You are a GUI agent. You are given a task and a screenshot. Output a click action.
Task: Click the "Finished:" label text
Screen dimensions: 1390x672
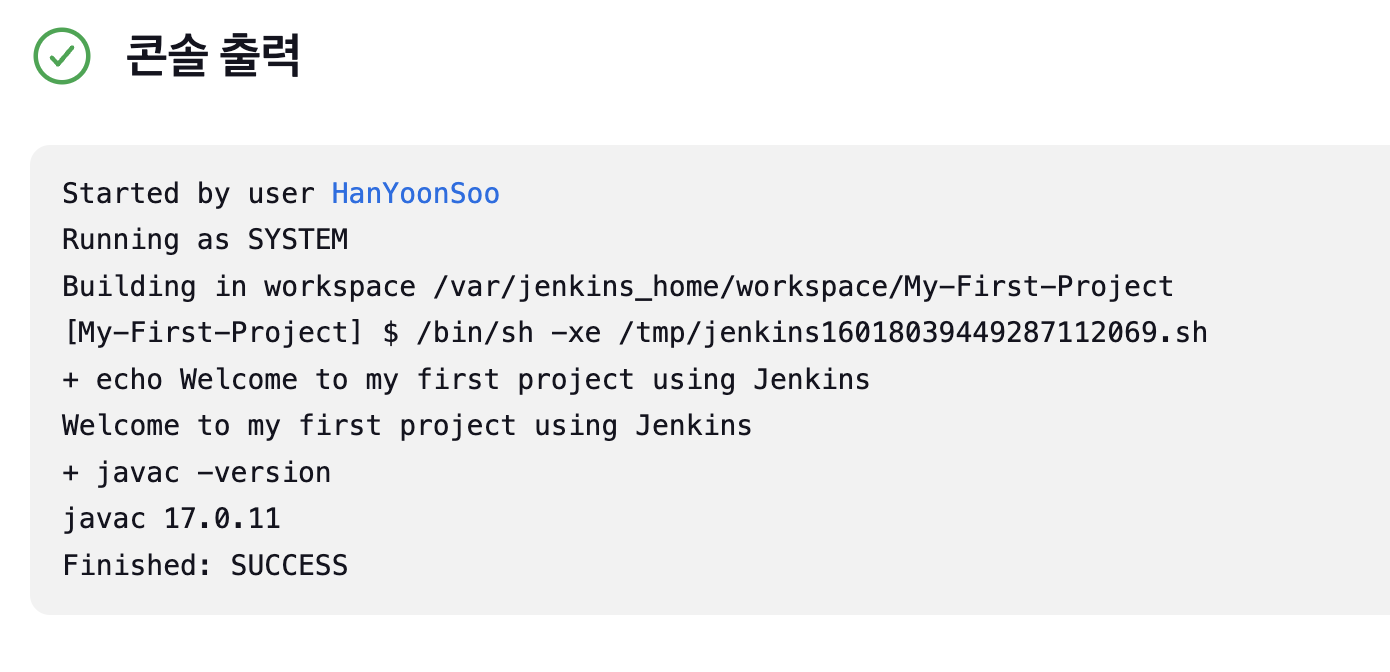coord(138,566)
